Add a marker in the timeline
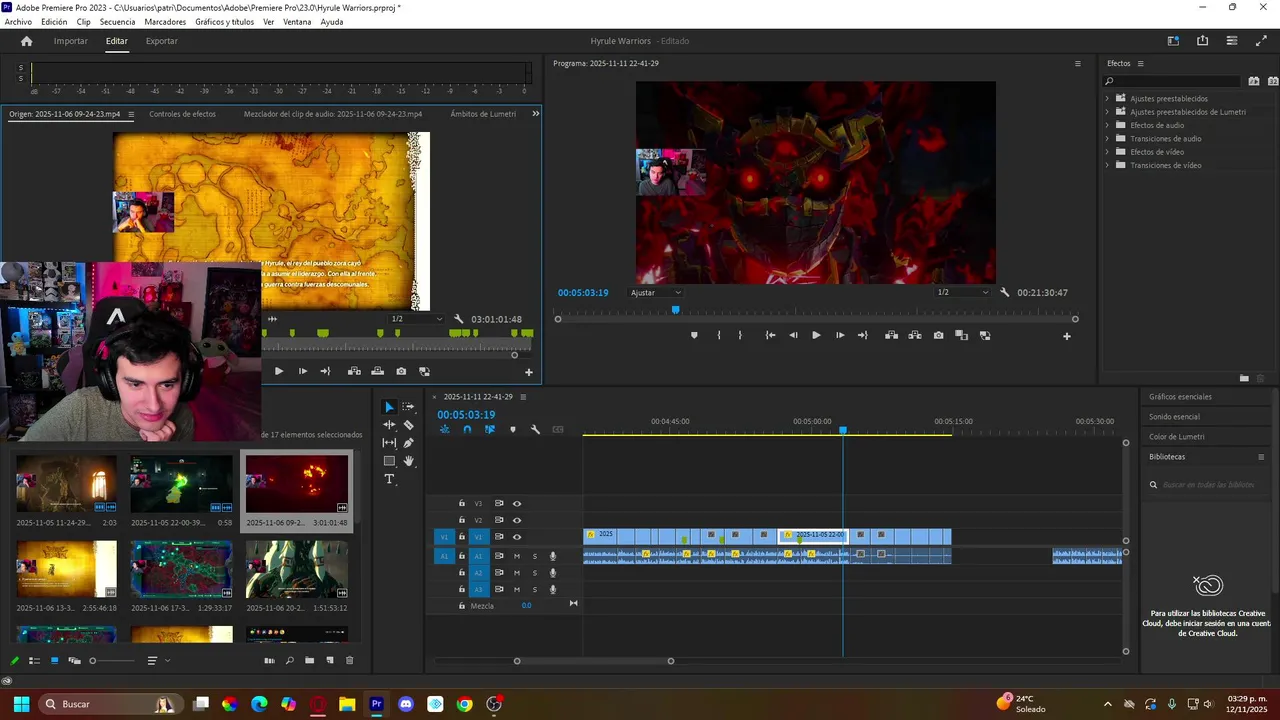The height and width of the screenshot is (720, 1280). click(513, 430)
